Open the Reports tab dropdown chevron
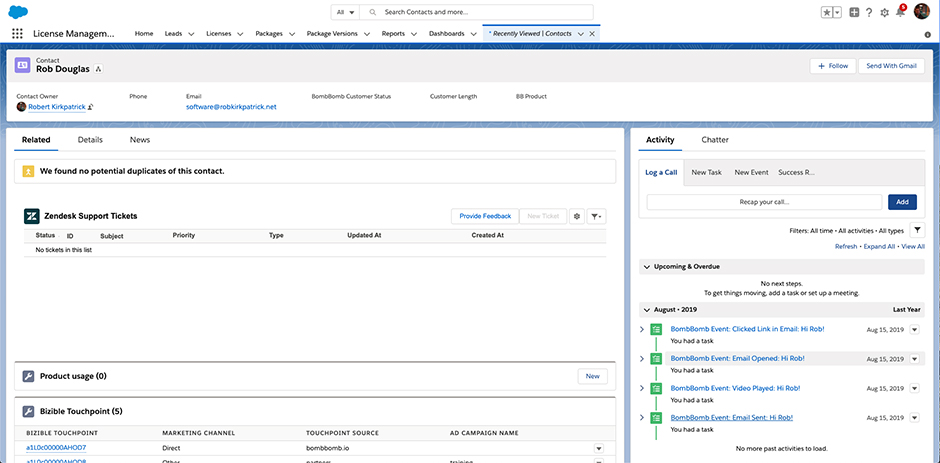Screen dimensions: 940x463 414,34
